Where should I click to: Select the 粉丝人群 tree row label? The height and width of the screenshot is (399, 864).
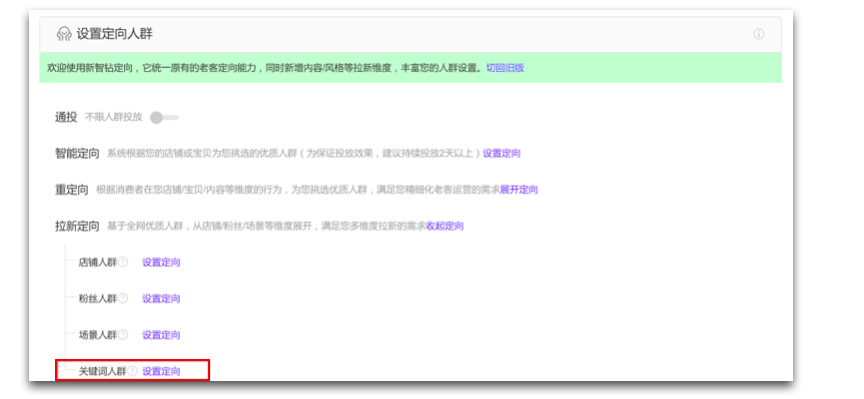(98, 299)
